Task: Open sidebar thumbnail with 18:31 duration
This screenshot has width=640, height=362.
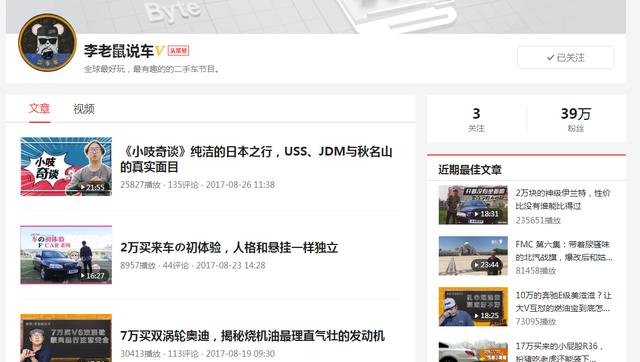Action: click(x=473, y=205)
